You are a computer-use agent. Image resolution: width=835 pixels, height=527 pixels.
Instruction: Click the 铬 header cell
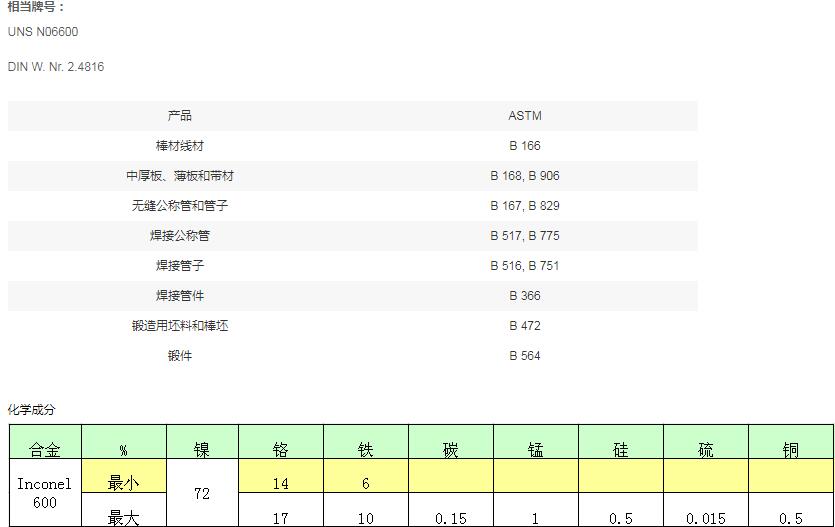[x=281, y=442]
